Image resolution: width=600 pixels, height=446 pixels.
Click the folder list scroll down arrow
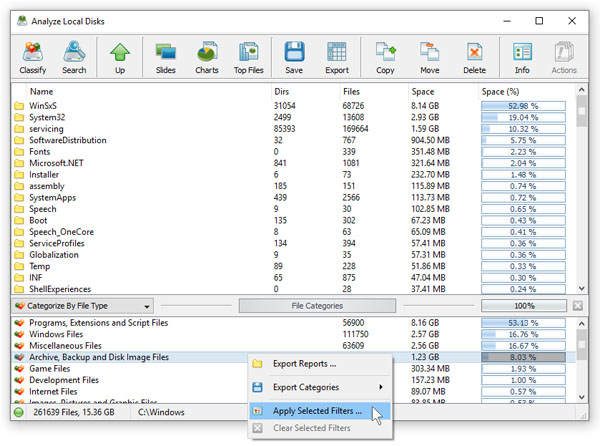582,288
